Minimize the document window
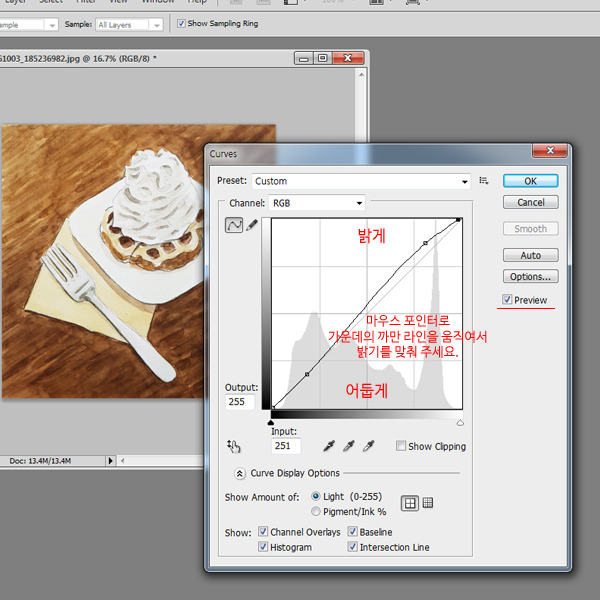600x600 pixels. [x=304, y=58]
